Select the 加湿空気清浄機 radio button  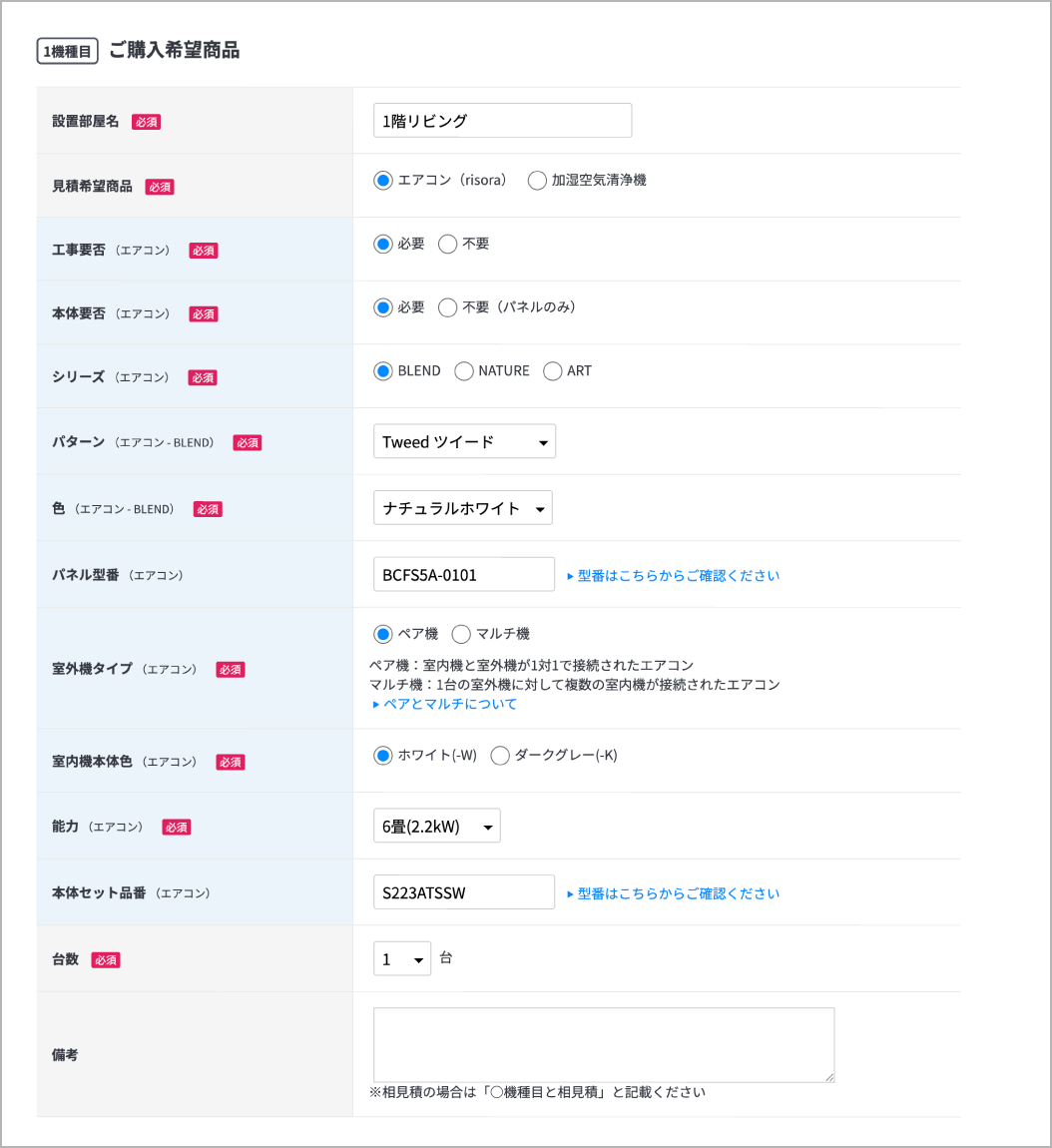(x=537, y=181)
